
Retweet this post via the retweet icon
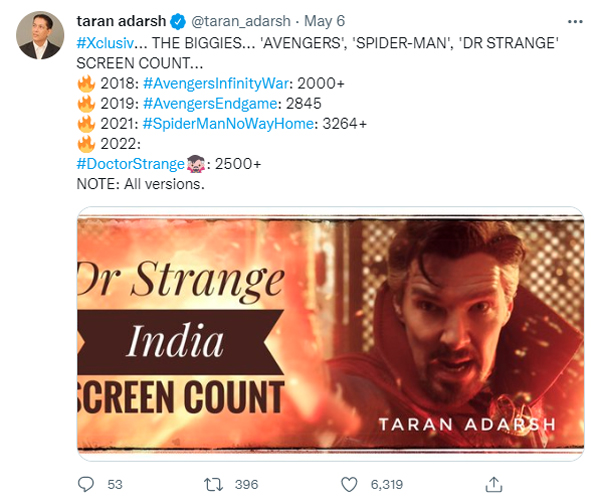[x=212, y=483]
